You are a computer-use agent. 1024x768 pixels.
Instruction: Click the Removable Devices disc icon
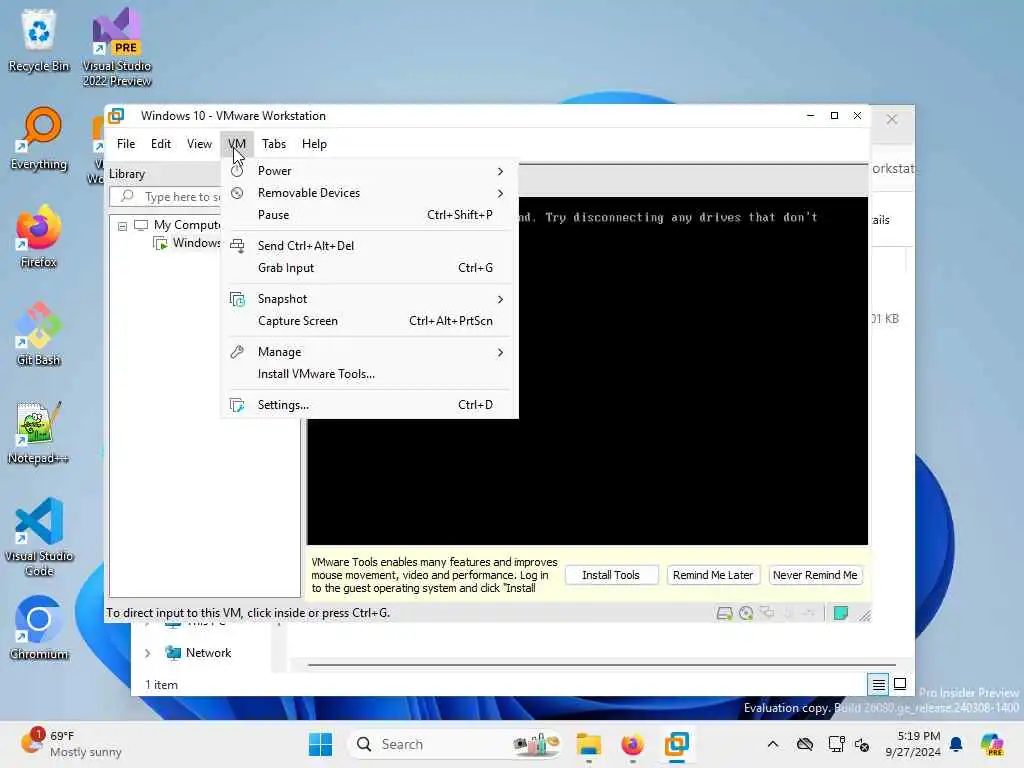237,193
